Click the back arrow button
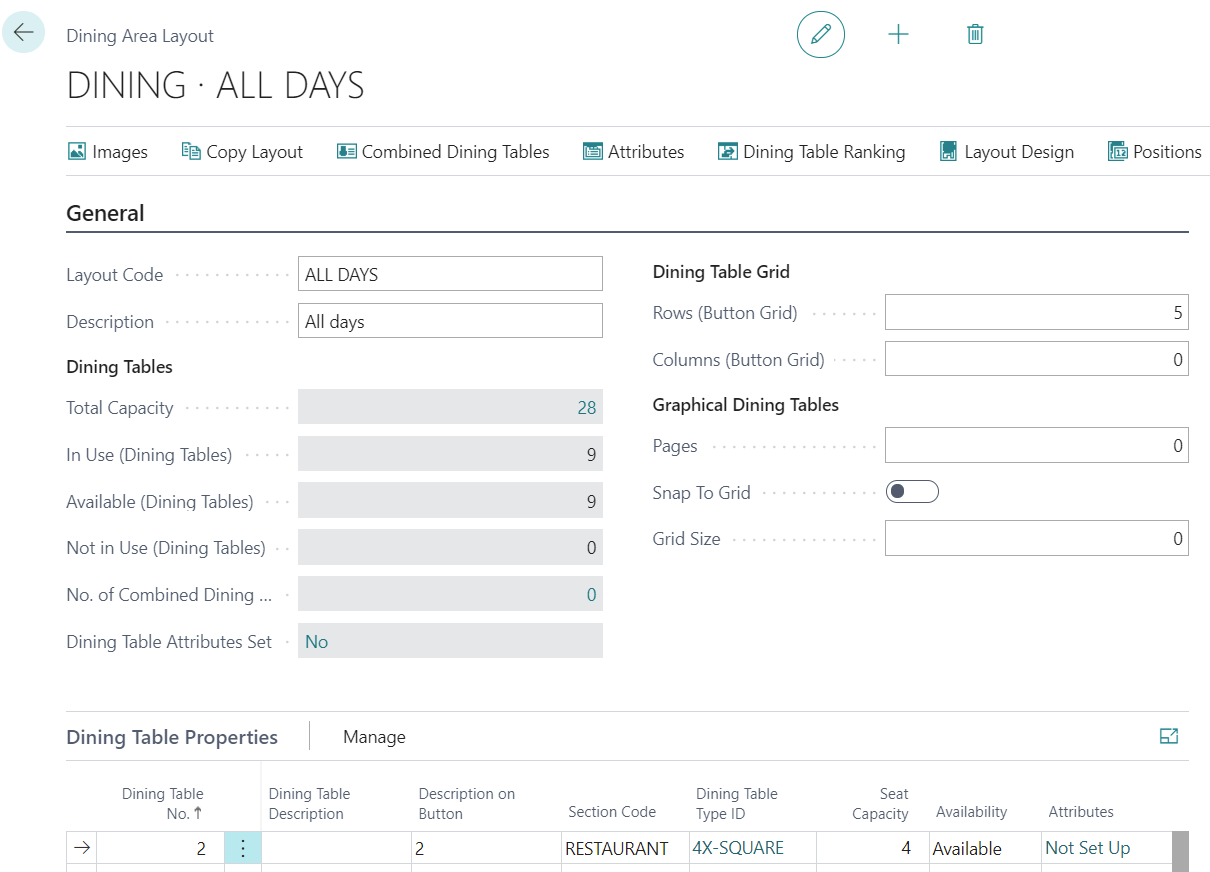Screen dimensions: 1210x872 click(x=23, y=33)
